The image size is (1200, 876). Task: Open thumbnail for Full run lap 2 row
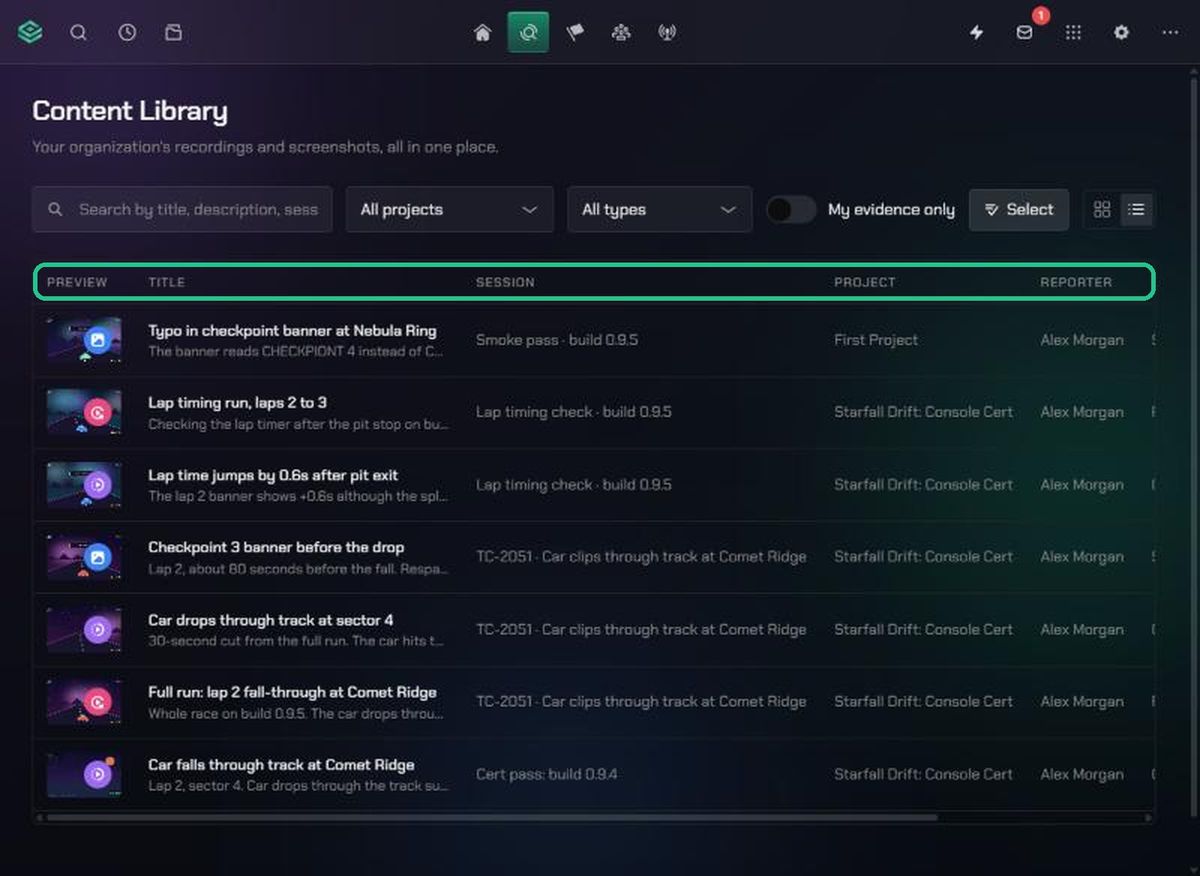84,702
